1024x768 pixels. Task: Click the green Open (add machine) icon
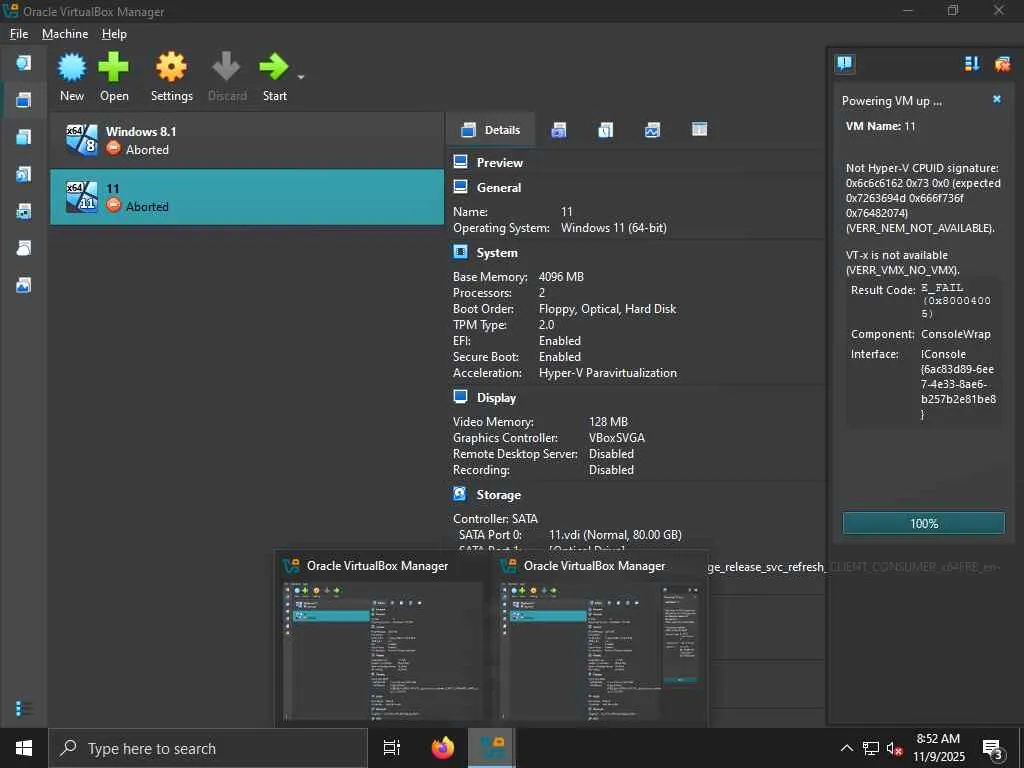click(114, 67)
